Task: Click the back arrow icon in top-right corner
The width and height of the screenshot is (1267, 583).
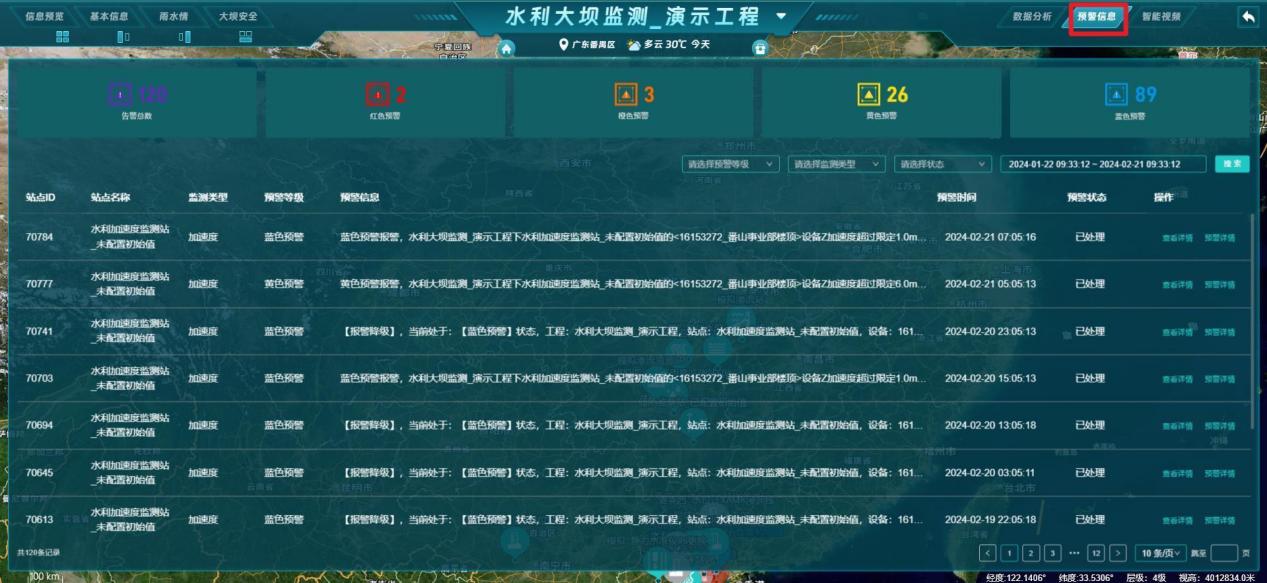Action: click(x=1248, y=17)
